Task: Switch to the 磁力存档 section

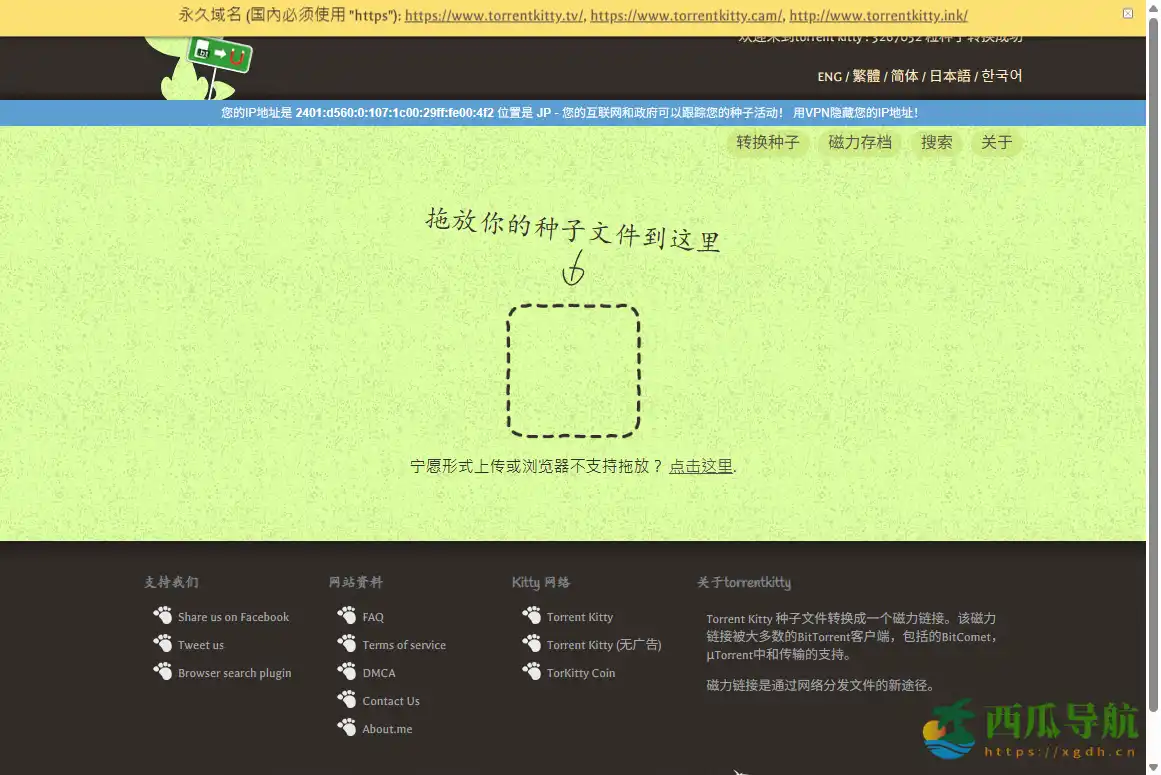Action: (x=859, y=142)
